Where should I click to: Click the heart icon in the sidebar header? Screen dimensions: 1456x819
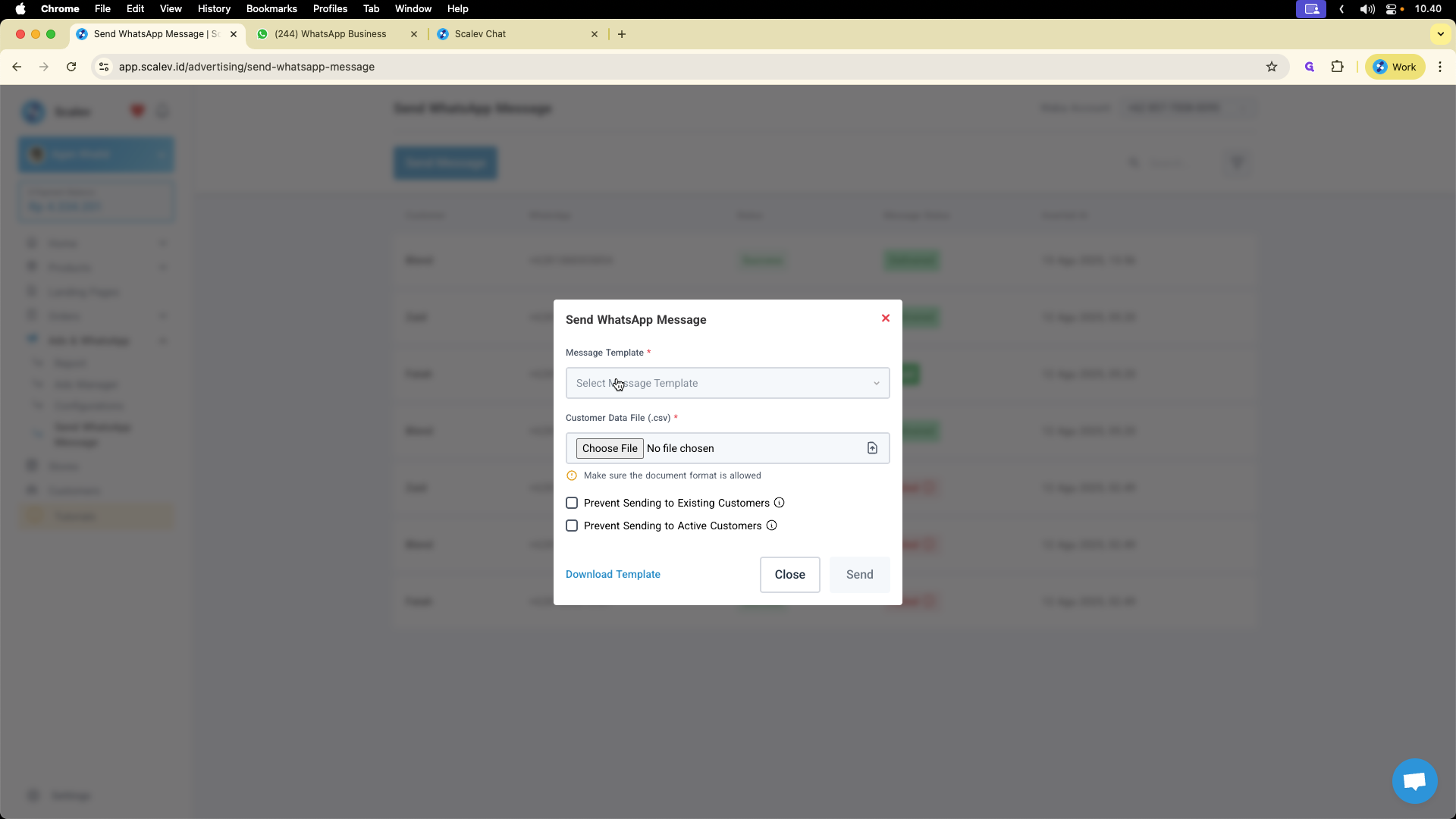(136, 111)
